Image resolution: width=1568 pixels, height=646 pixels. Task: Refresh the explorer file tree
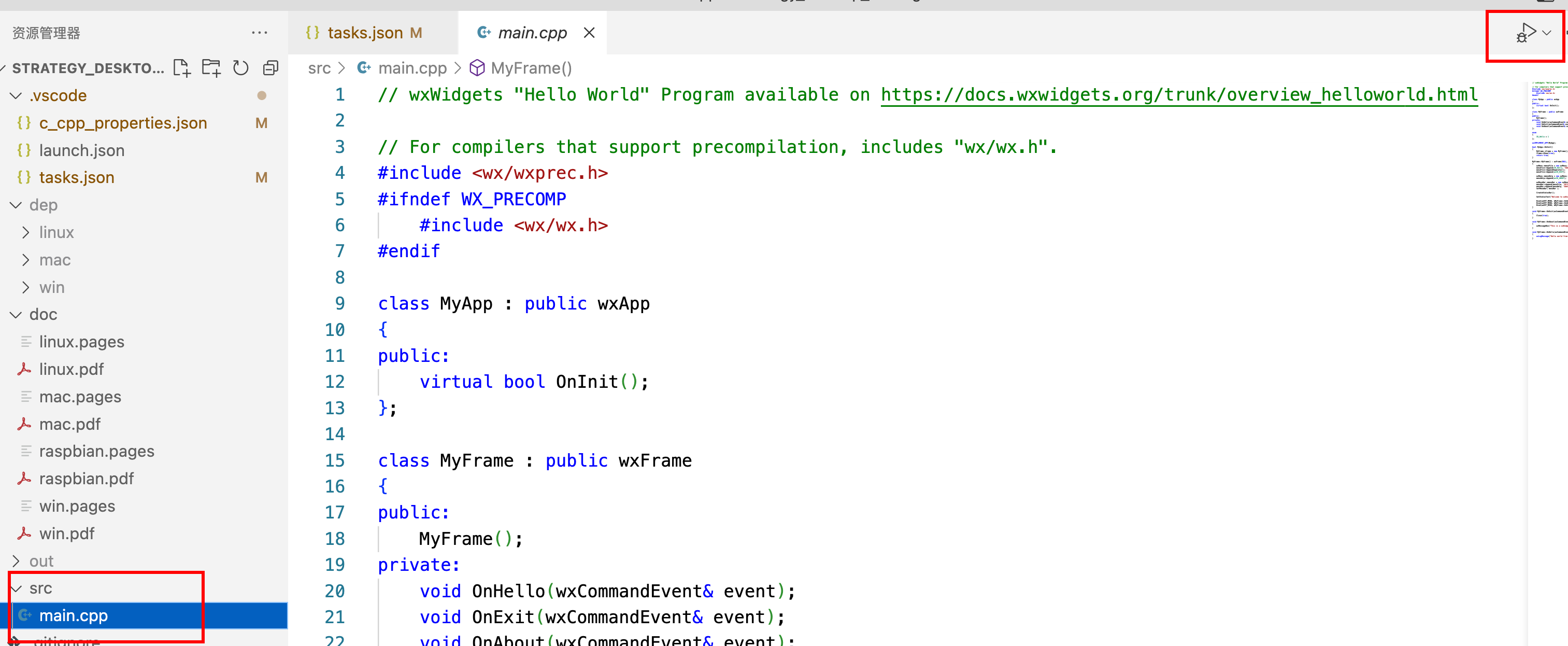241,67
